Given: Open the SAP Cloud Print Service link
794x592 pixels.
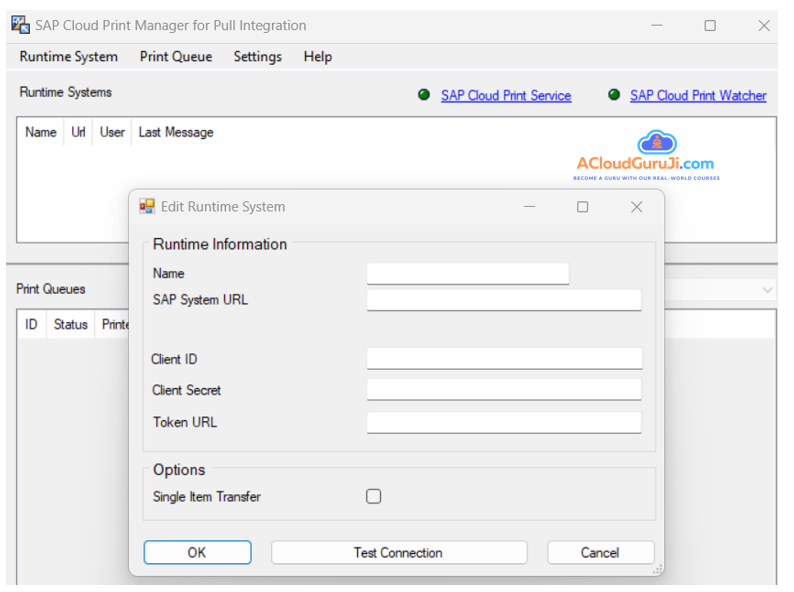Looking at the screenshot, I should (506, 96).
